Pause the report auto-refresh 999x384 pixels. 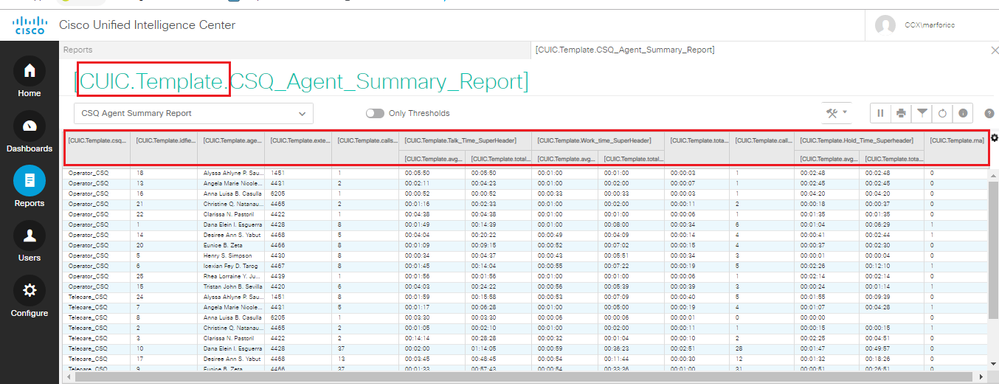pos(880,113)
